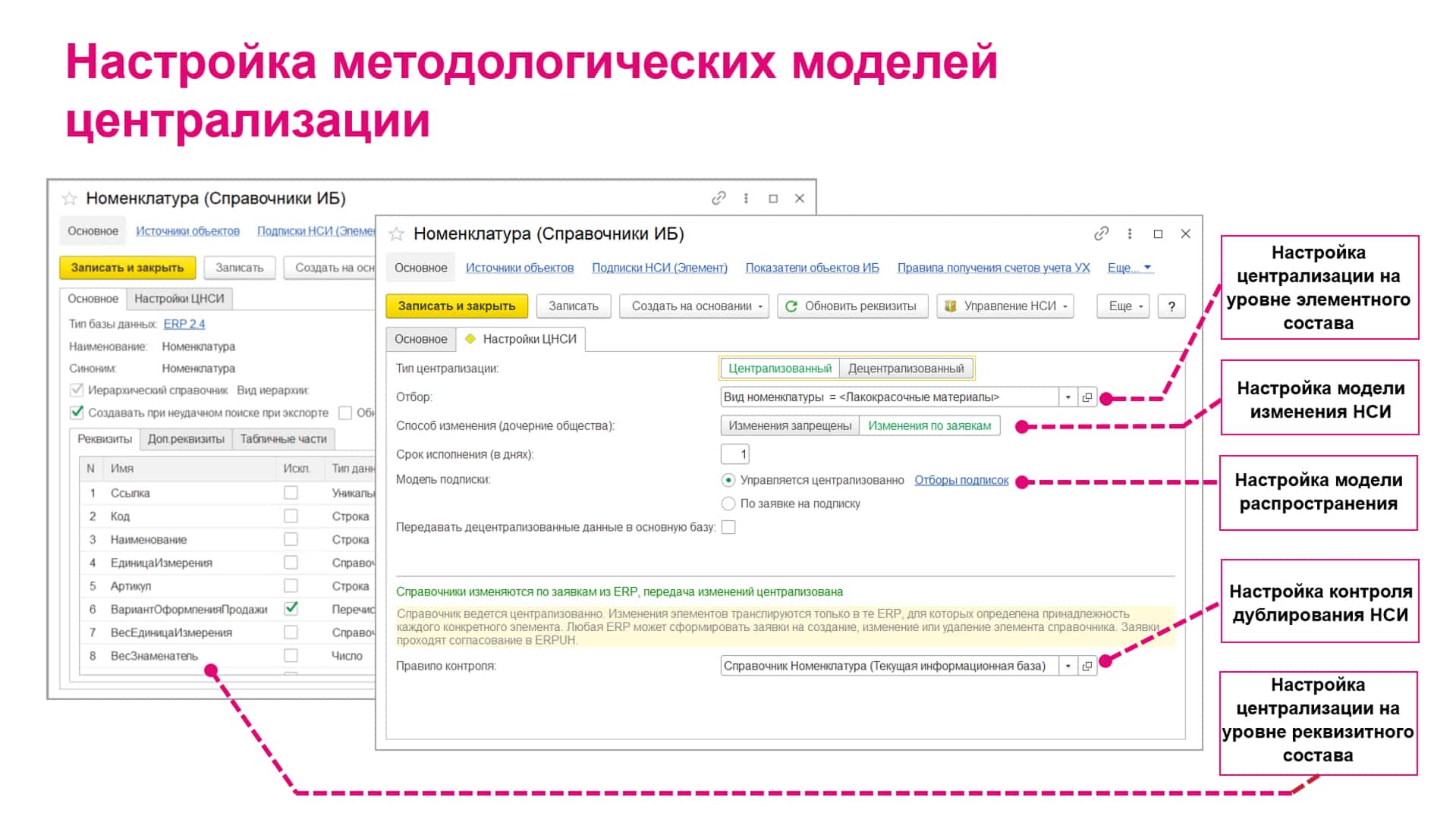The height and width of the screenshot is (819, 1456).
Task: Click Записать button in back window
Action: (x=240, y=268)
